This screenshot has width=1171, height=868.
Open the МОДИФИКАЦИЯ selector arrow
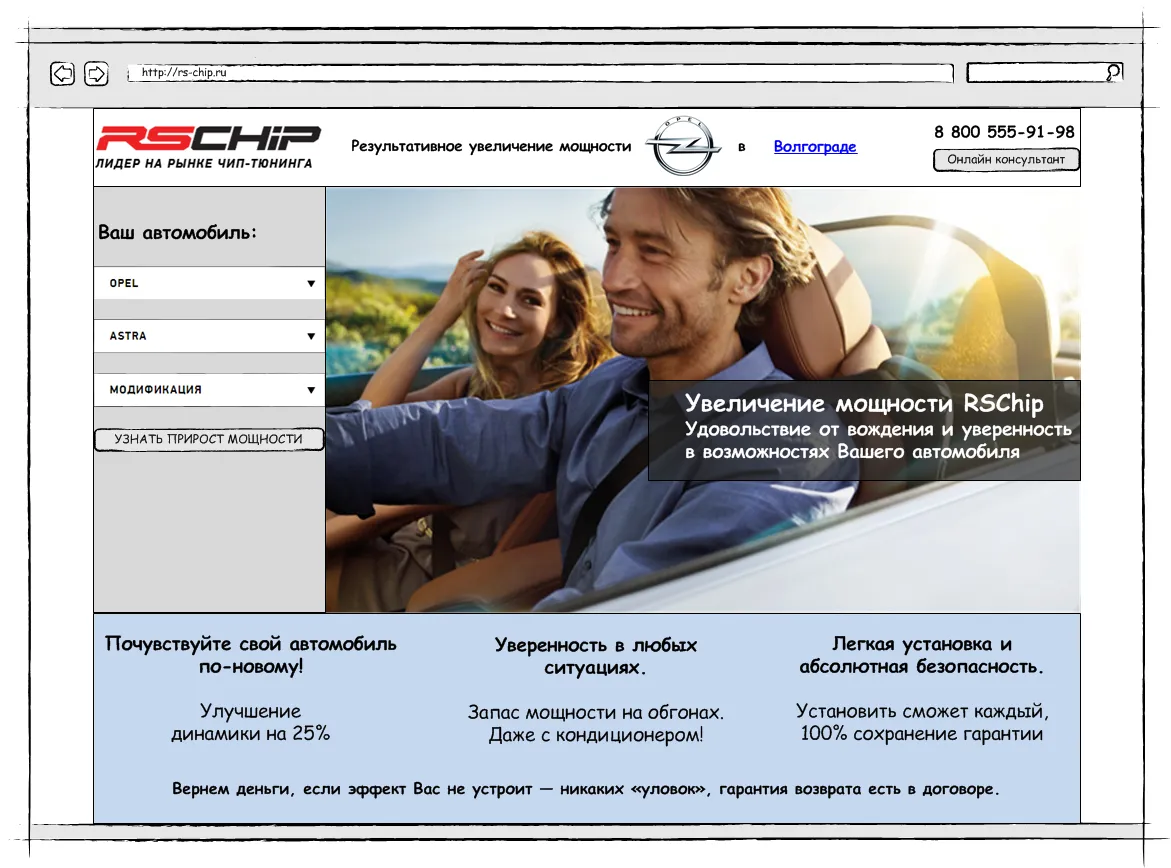312,390
